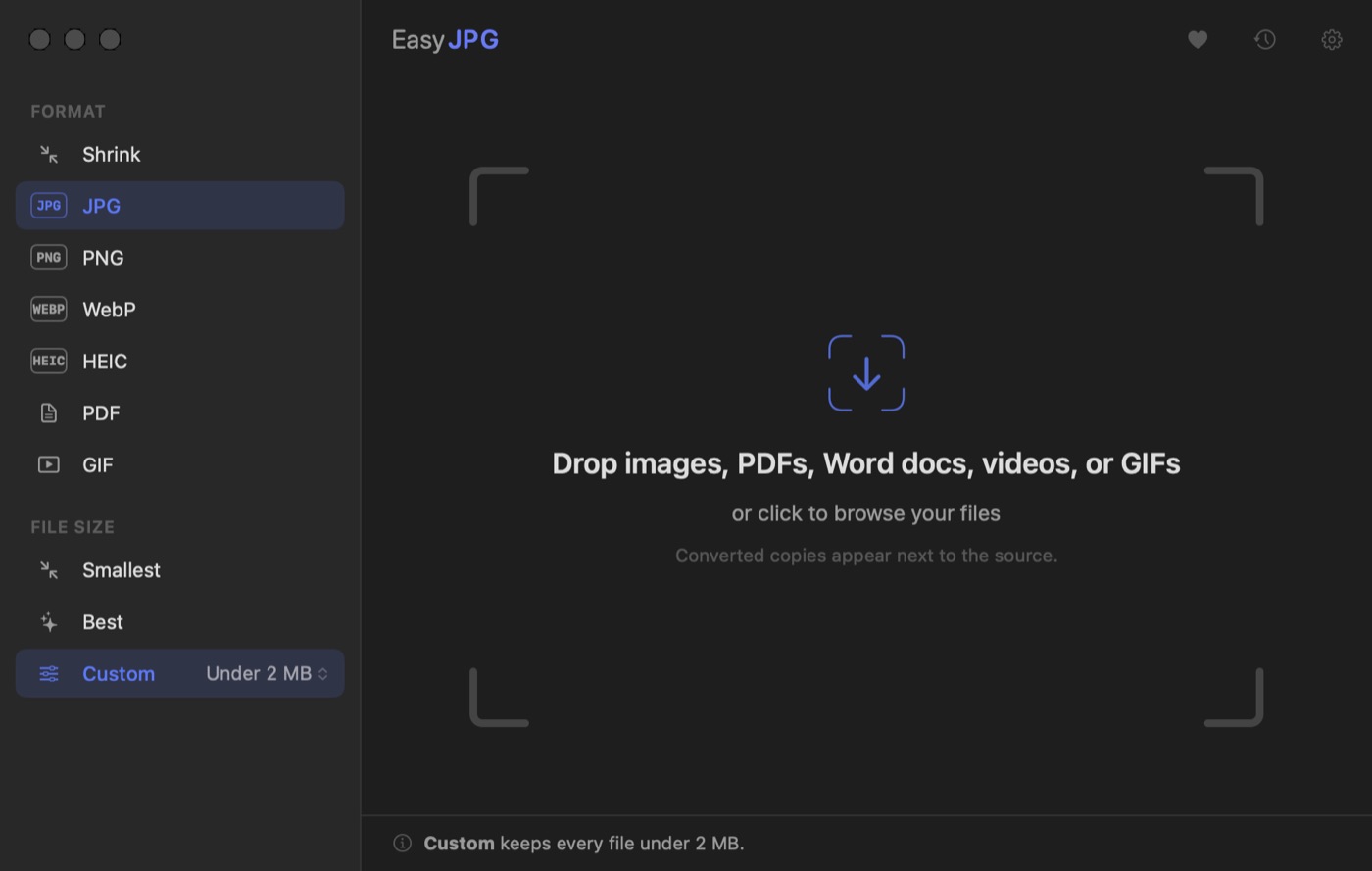This screenshot has width=1372, height=871.
Task: Click the GIF play icon
Action: pos(49,465)
